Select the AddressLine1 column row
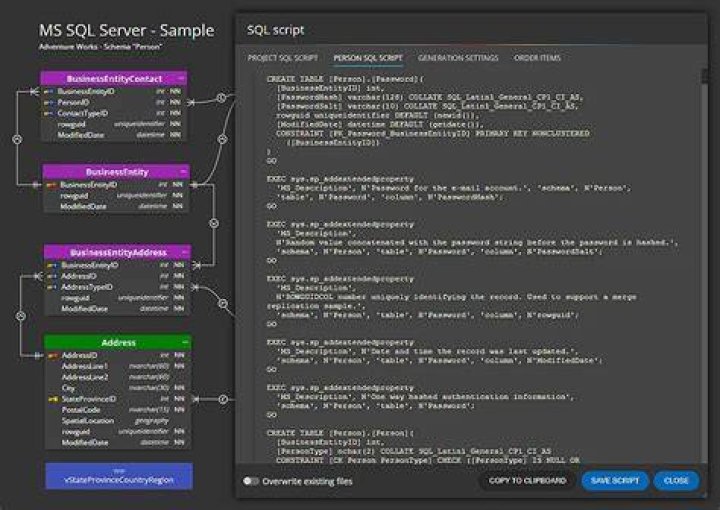 (118, 366)
